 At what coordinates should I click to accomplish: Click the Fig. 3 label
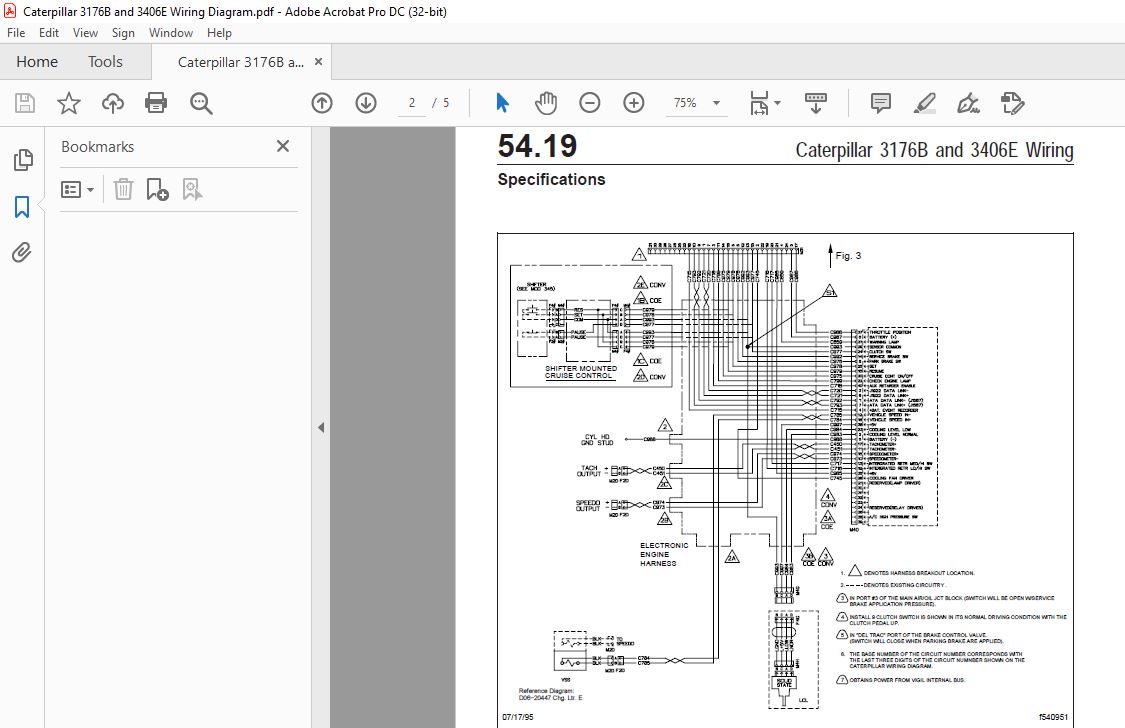click(x=848, y=255)
